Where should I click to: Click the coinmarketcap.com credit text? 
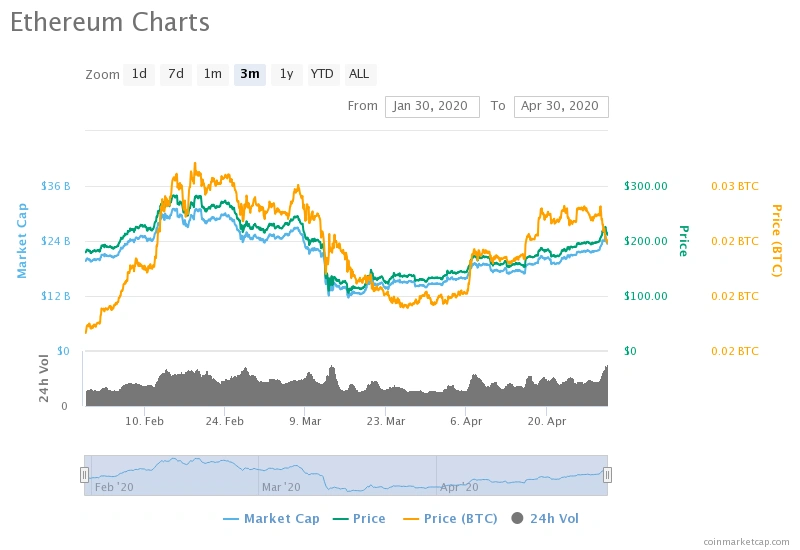(x=746, y=542)
